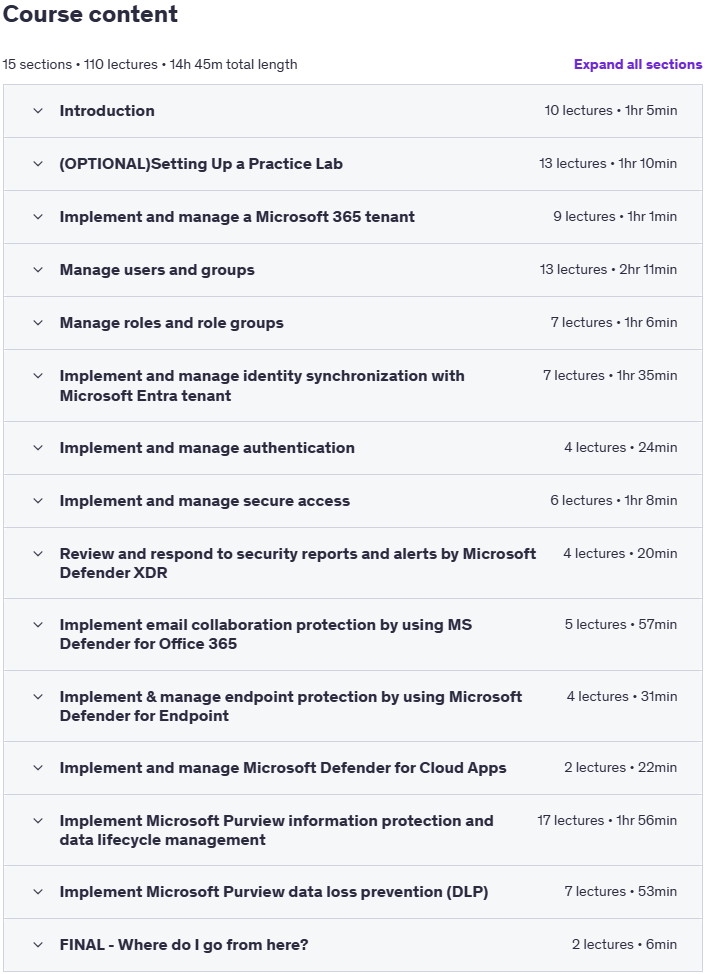This screenshot has width=707, height=974.
Task: Expand the Introduction section chevron
Action: [38, 111]
